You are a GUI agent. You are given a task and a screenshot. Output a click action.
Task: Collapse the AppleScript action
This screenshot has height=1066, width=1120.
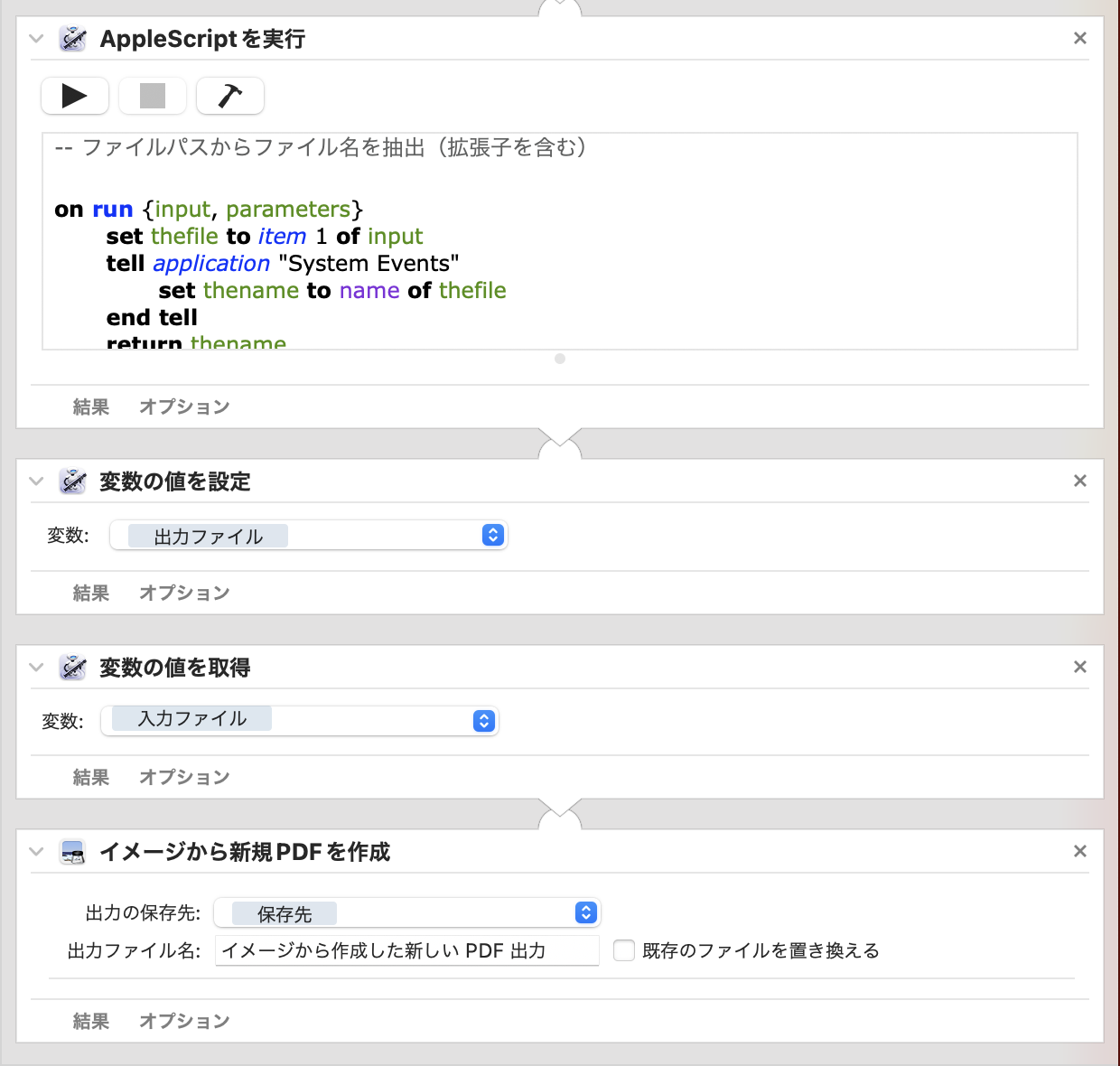coord(36,39)
